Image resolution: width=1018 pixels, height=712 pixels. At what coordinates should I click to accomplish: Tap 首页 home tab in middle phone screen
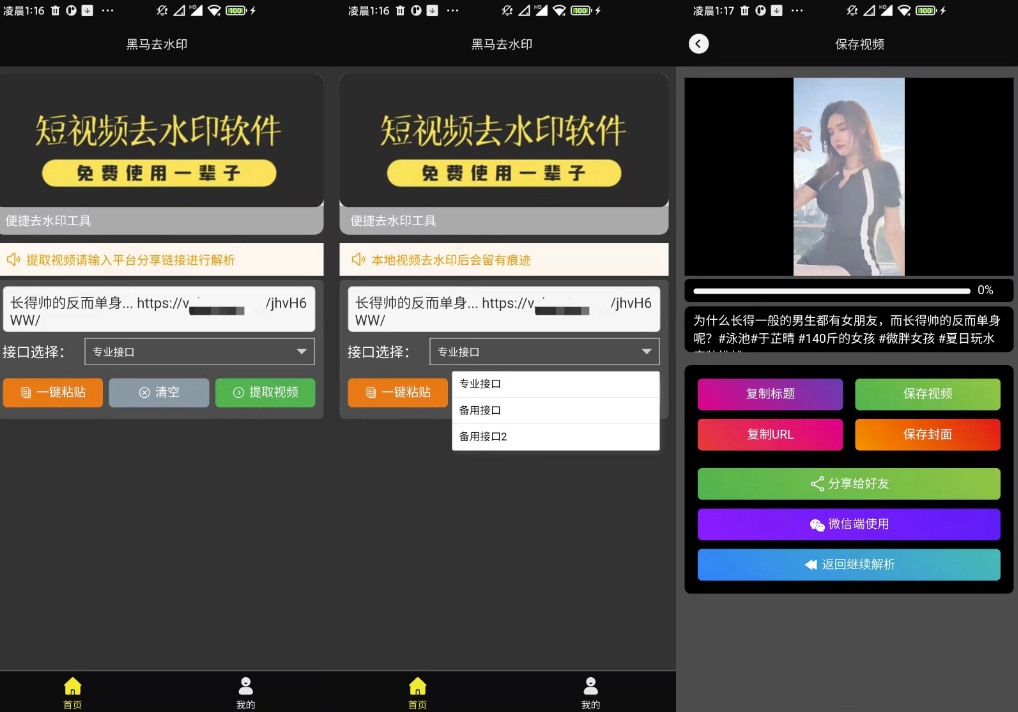tap(417, 693)
